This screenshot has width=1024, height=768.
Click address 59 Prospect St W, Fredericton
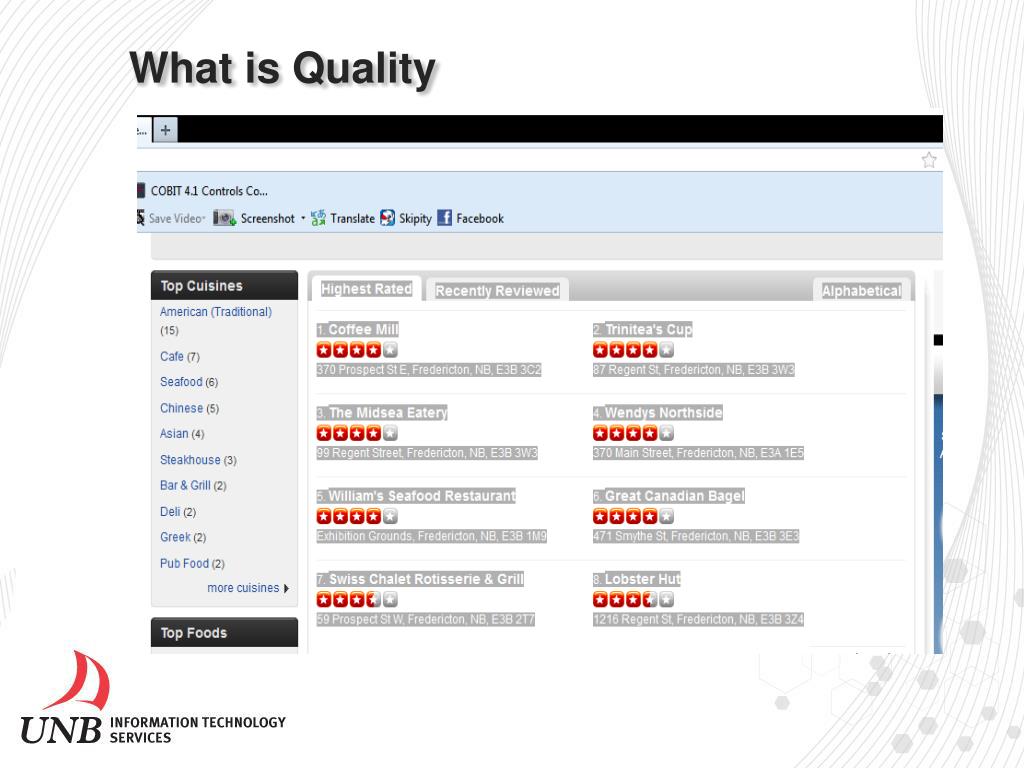pyautogui.click(x=426, y=619)
